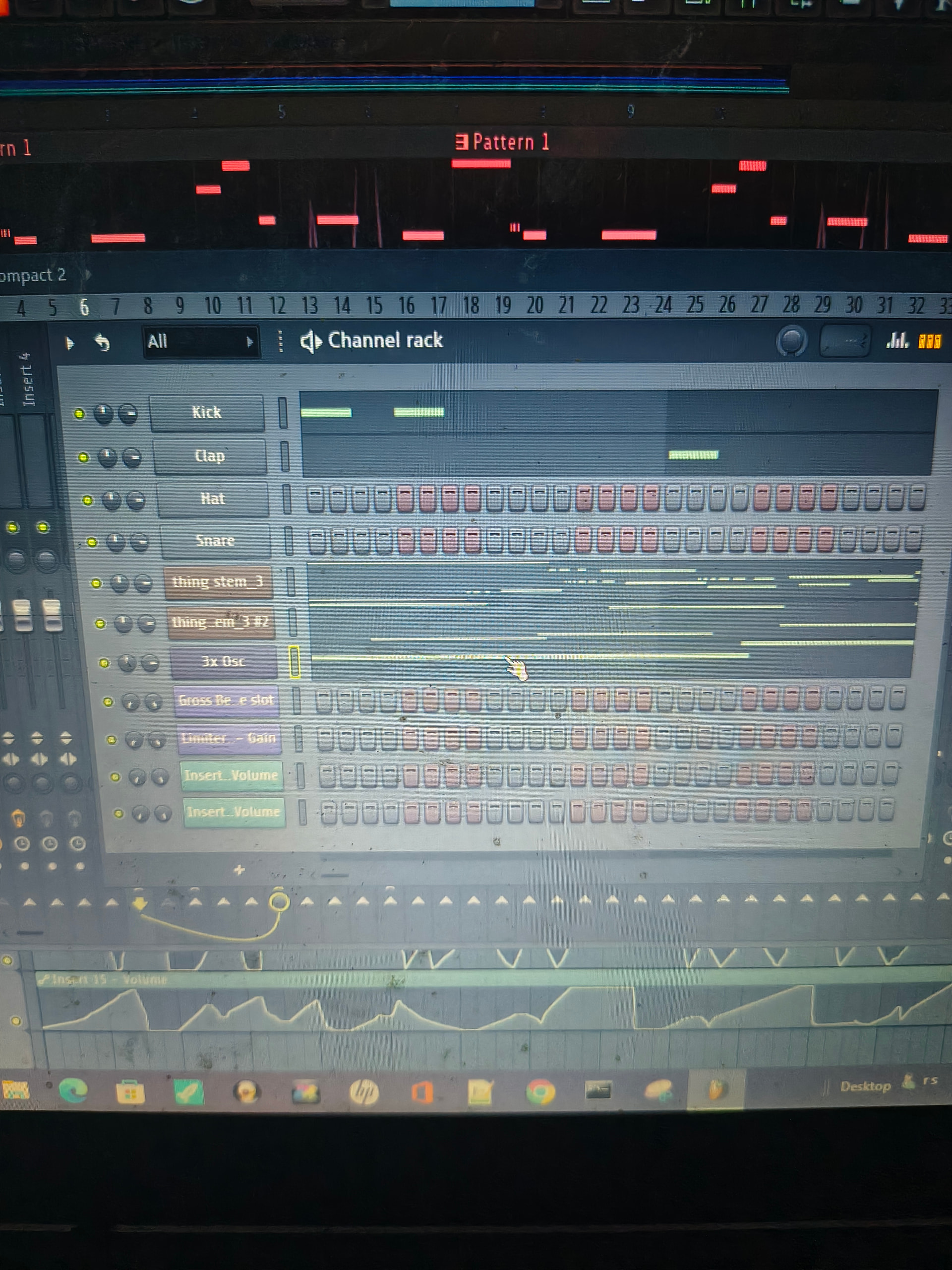This screenshot has width=952, height=1270.
Task: Open Google Chrome from the taskbar
Action: (540, 1091)
